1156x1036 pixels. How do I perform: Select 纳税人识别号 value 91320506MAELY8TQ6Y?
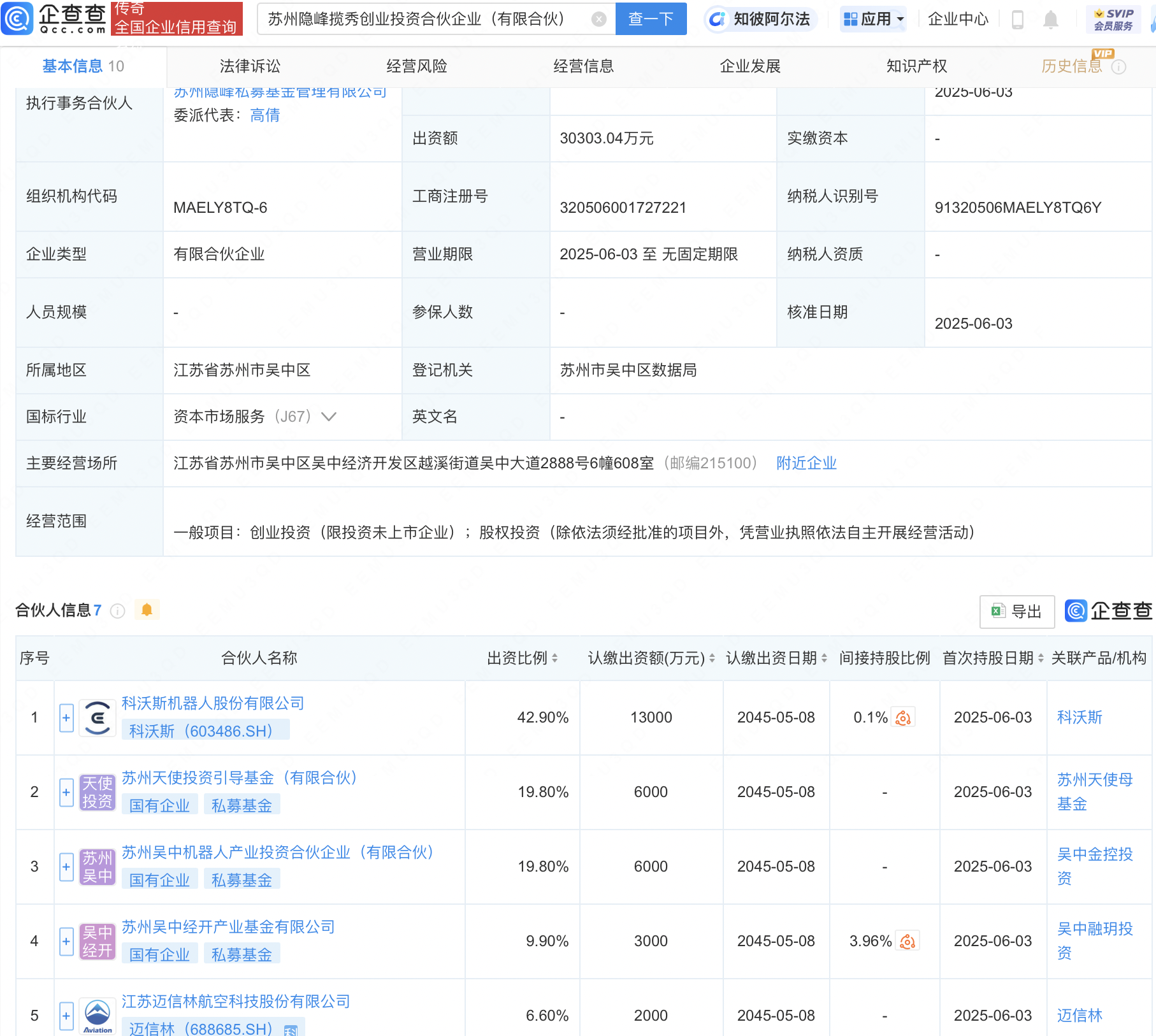click(x=1018, y=208)
